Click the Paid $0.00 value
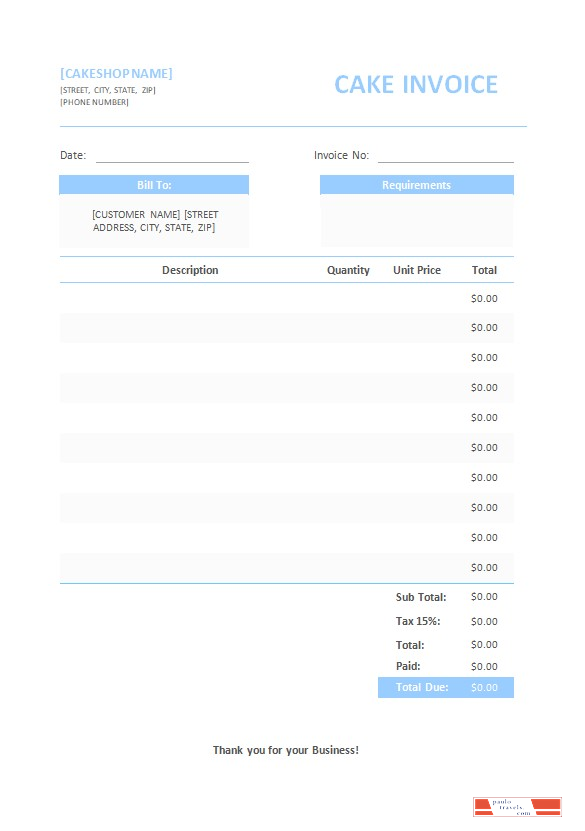585x831 pixels. pos(484,667)
